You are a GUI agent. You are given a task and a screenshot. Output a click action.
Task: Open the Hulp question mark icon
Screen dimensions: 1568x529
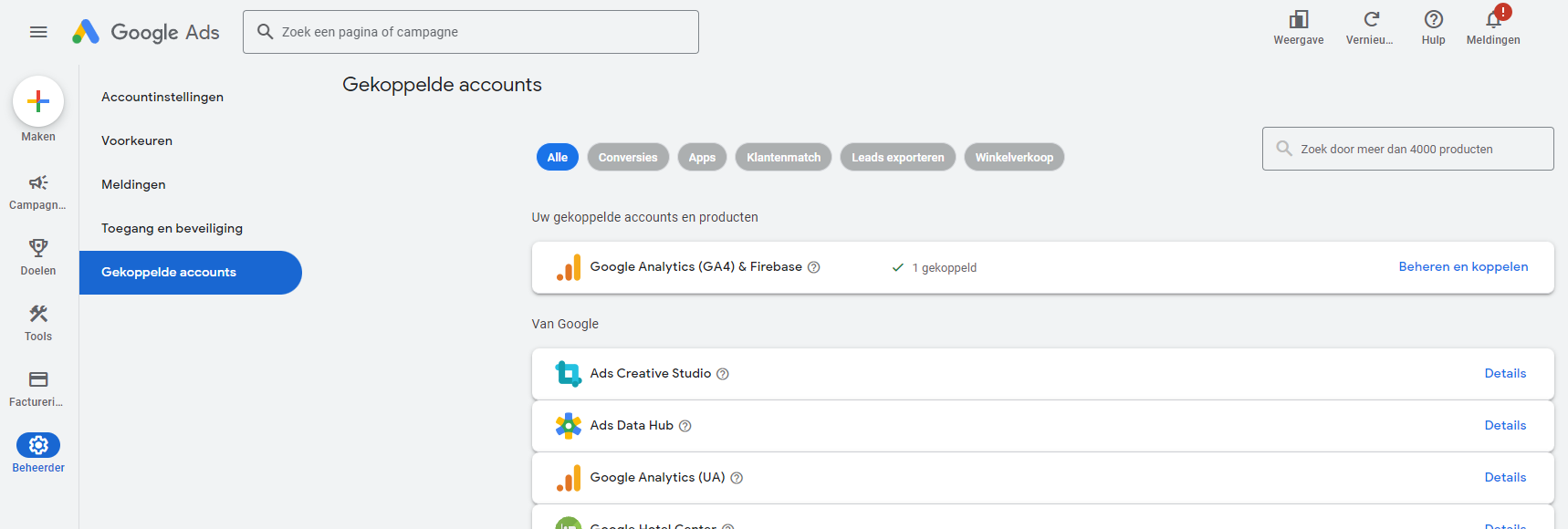1434,19
